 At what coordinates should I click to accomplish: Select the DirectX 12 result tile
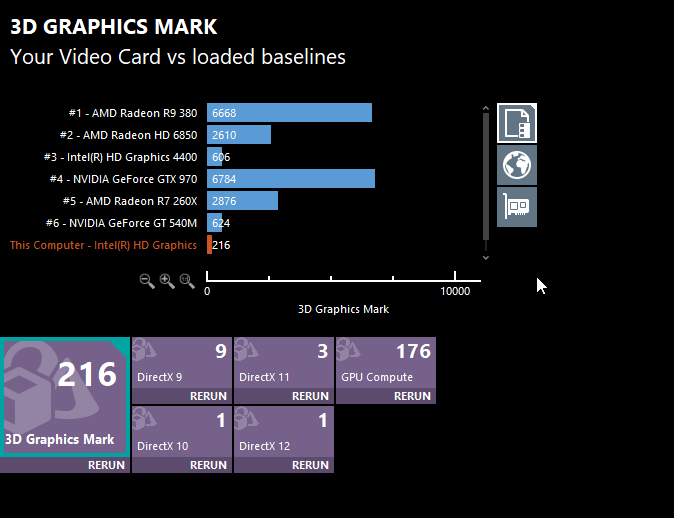[284, 432]
